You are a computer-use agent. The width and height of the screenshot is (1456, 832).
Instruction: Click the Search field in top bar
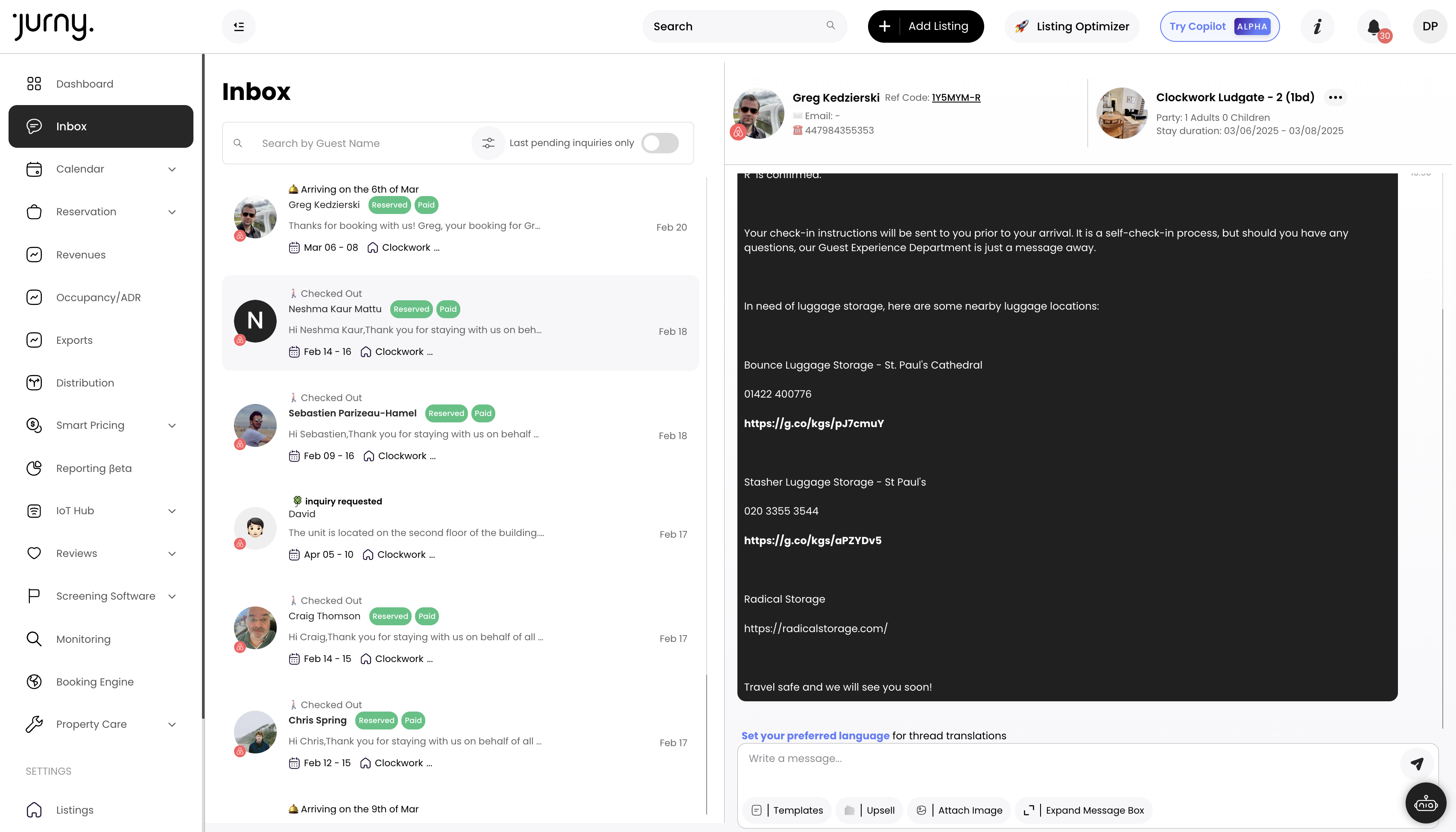[x=744, y=26]
